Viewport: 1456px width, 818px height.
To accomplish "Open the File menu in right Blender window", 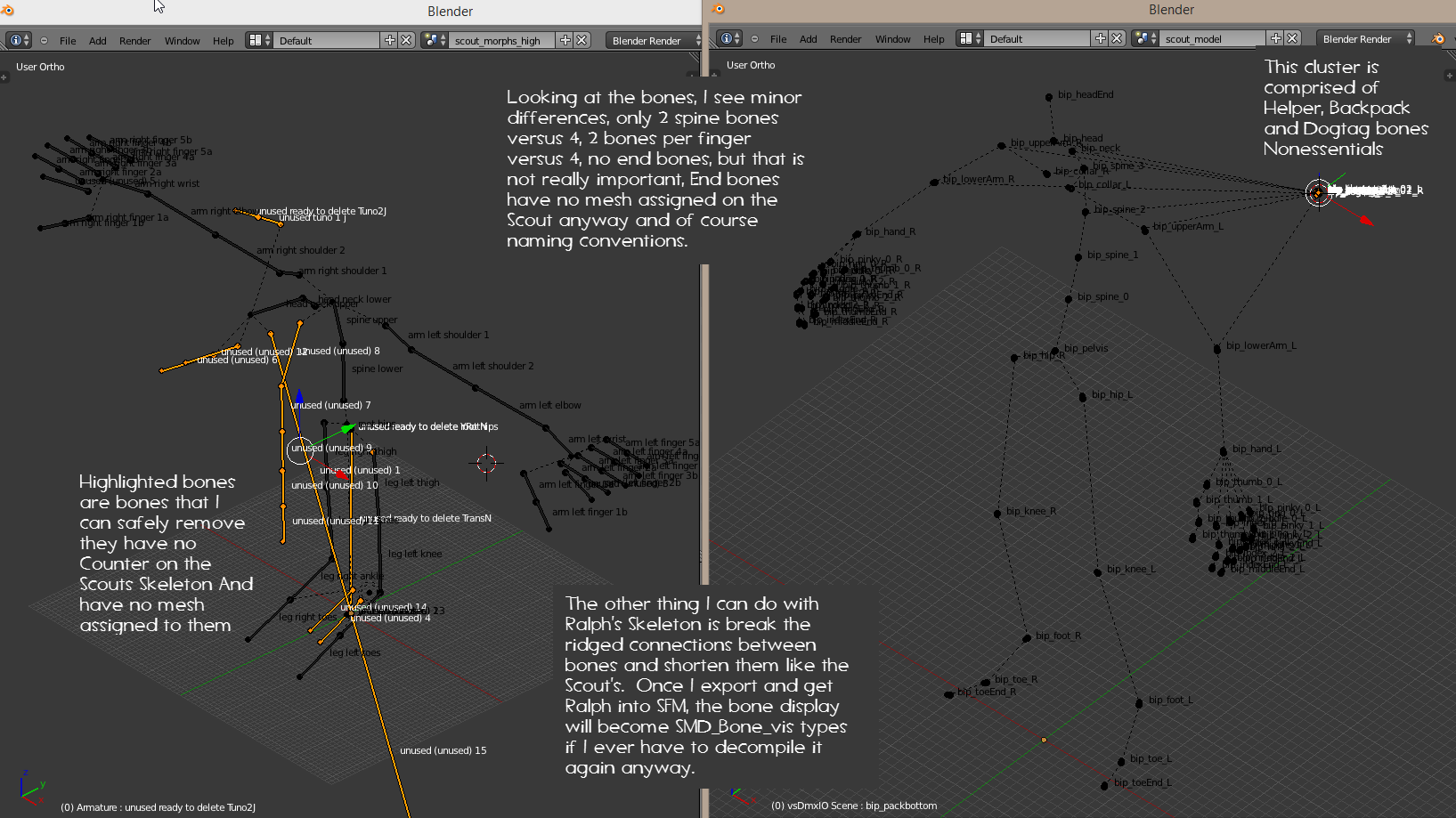I will point(778,39).
